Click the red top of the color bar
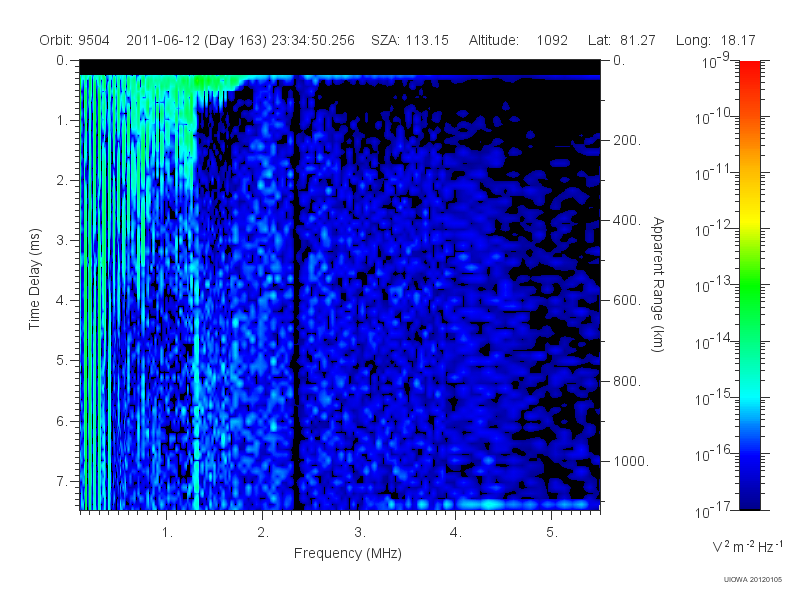This screenshot has width=800, height=600. (x=750, y=69)
